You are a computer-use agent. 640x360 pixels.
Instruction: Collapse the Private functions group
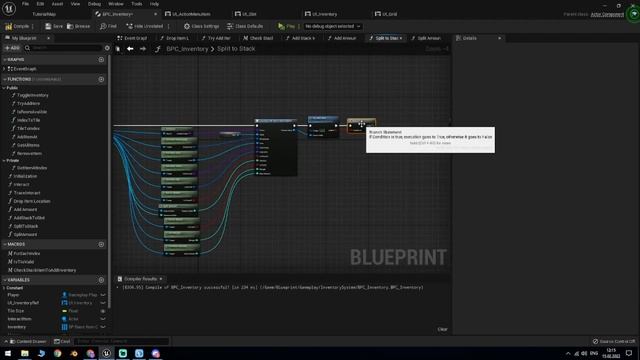(4, 160)
